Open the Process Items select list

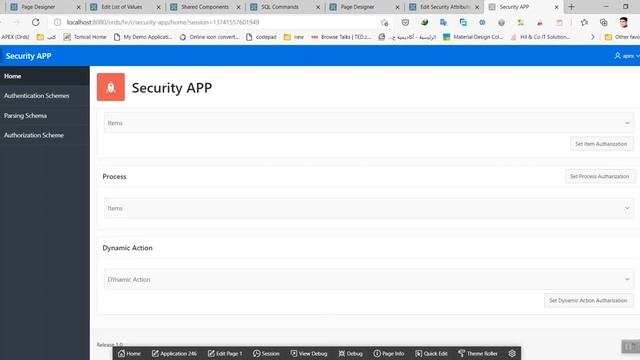(x=369, y=208)
